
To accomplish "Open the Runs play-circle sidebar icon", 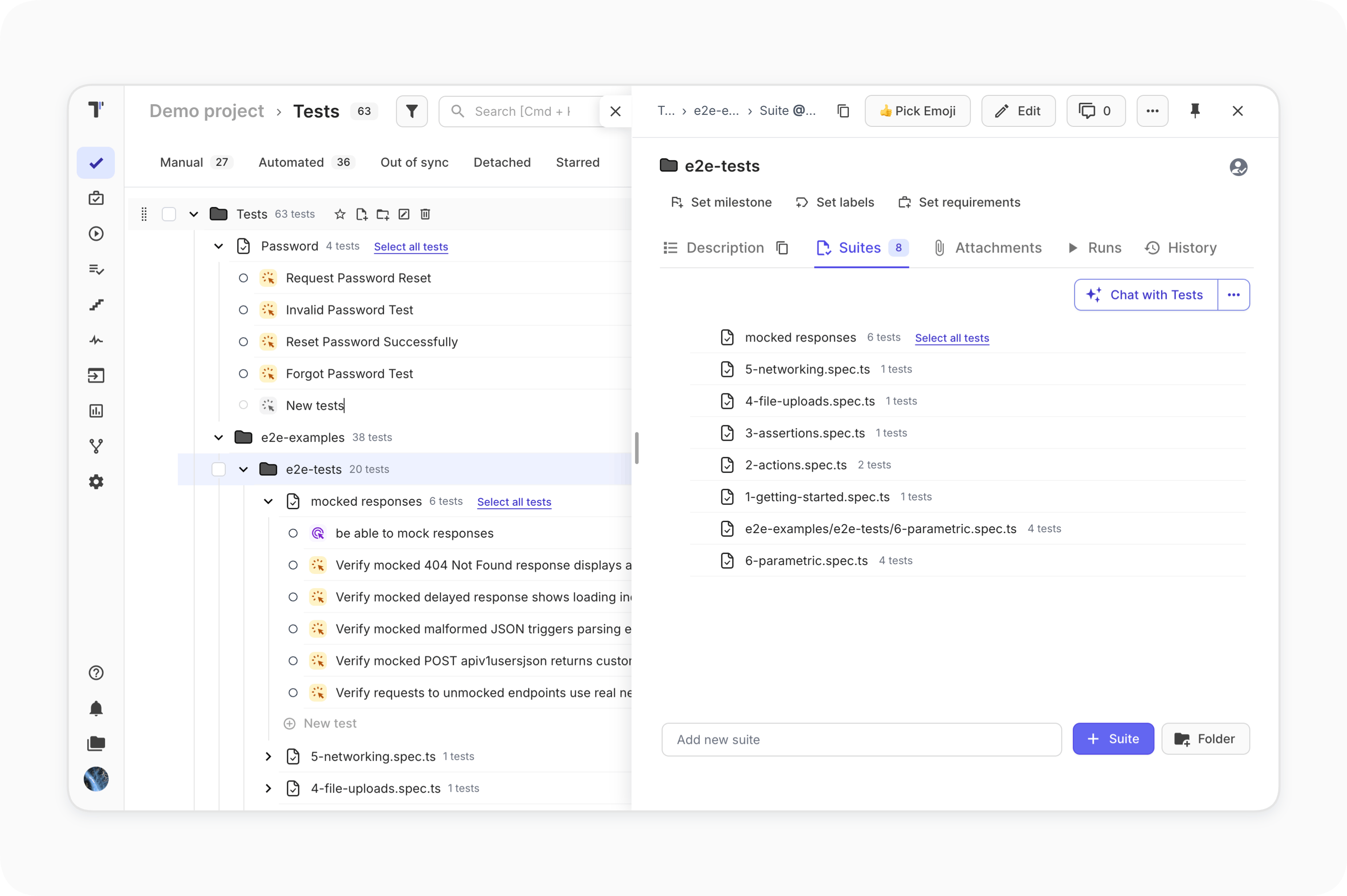I will [x=96, y=234].
